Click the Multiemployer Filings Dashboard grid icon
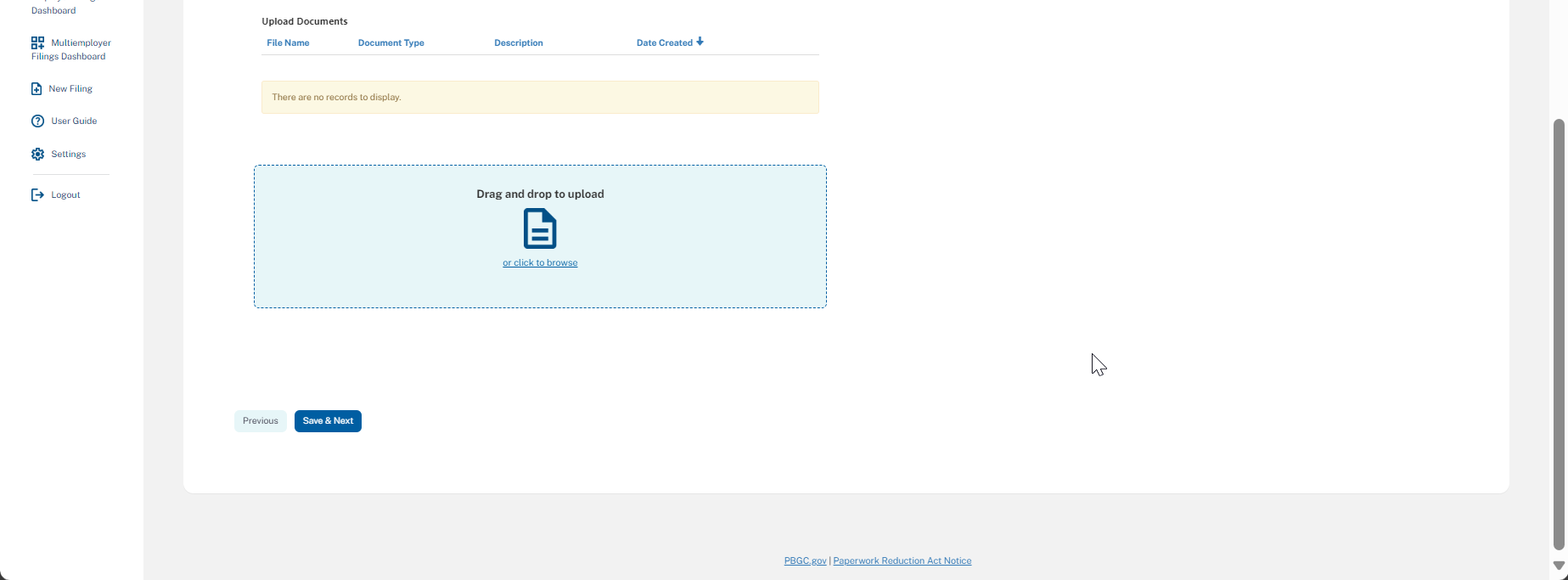This screenshot has height=580, width=1568. coord(37,42)
